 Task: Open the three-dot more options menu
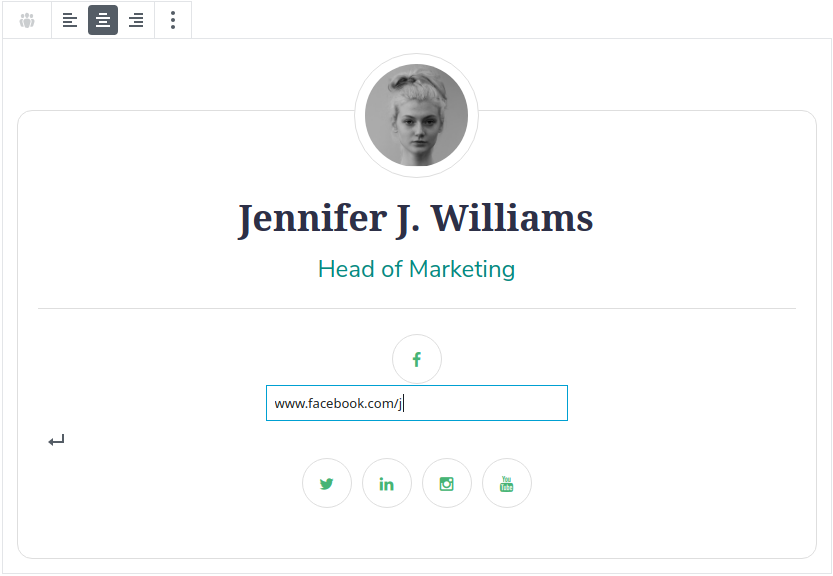(173, 20)
